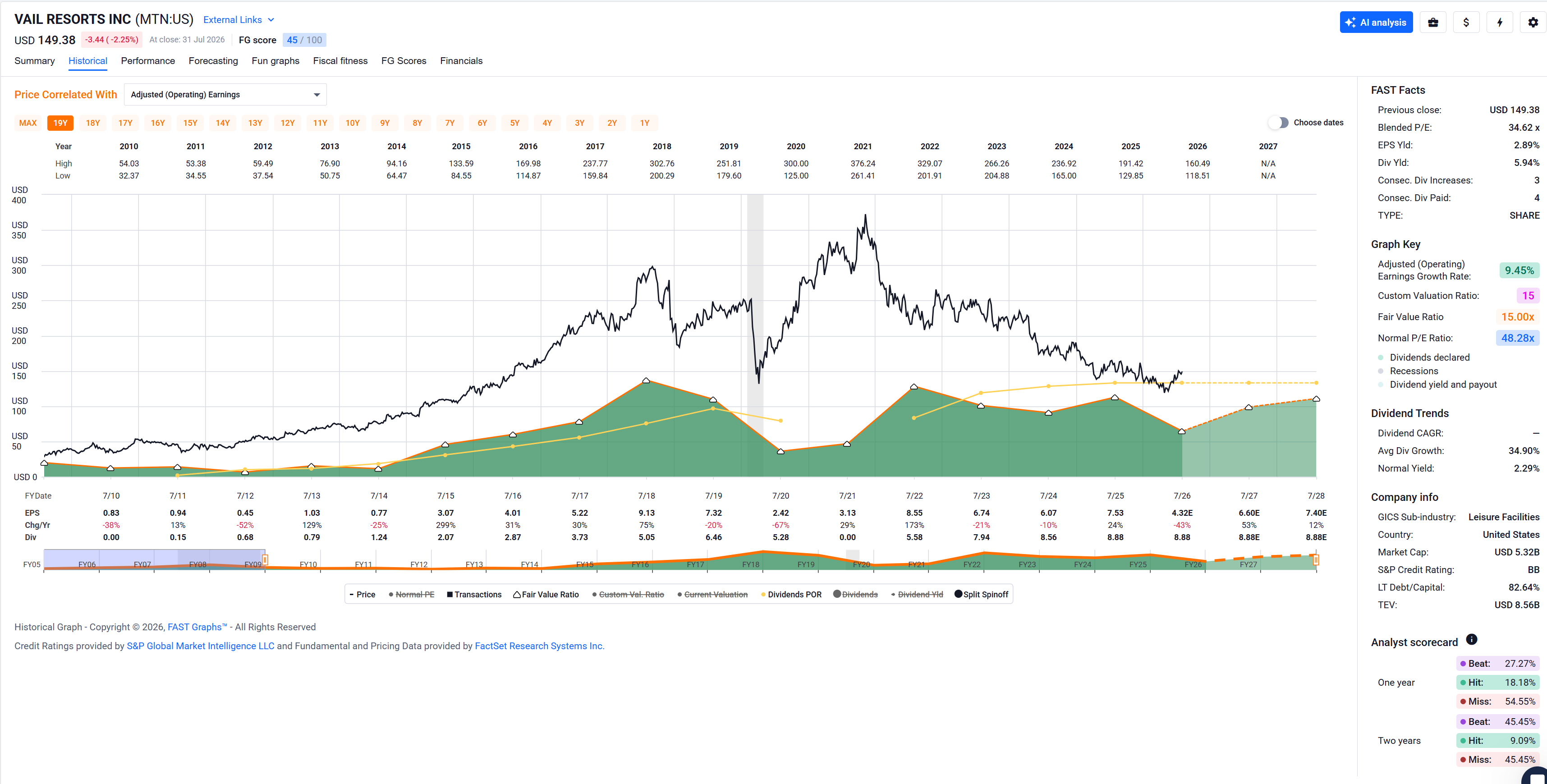Viewport: 1547px width, 784px height.
Task: Switch to the FG Scores tab
Action: [404, 60]
